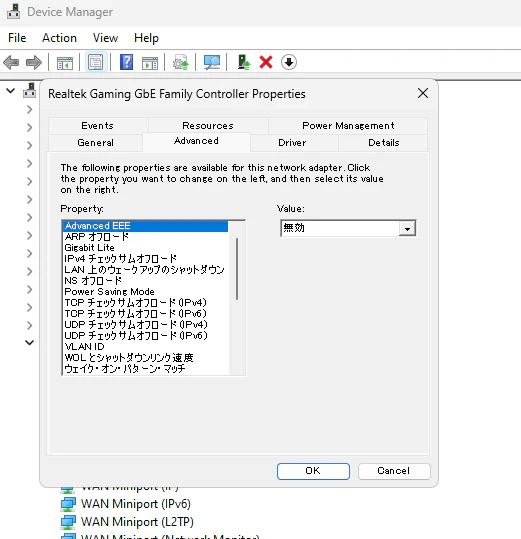Close the Realtek Properties dialog
Image resolution: width=521 pixels, height=539 pixels.
coord(423,93)
